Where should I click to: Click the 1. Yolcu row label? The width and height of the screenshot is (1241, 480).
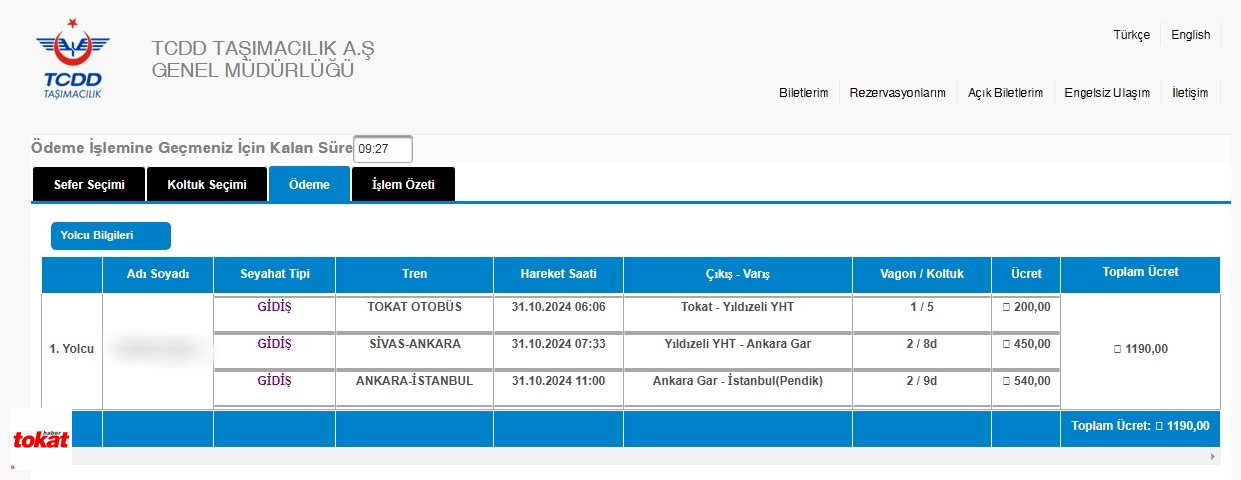(72, 350)
